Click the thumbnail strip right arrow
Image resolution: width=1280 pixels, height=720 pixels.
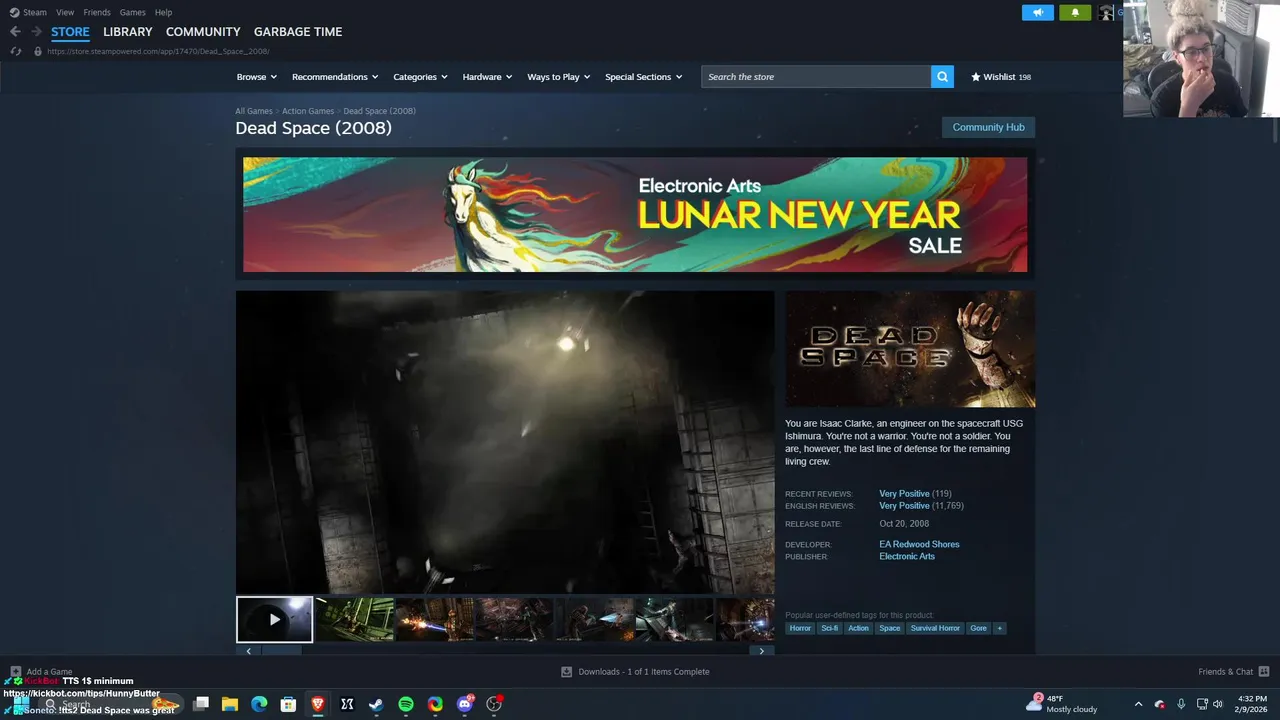[762, 651]
